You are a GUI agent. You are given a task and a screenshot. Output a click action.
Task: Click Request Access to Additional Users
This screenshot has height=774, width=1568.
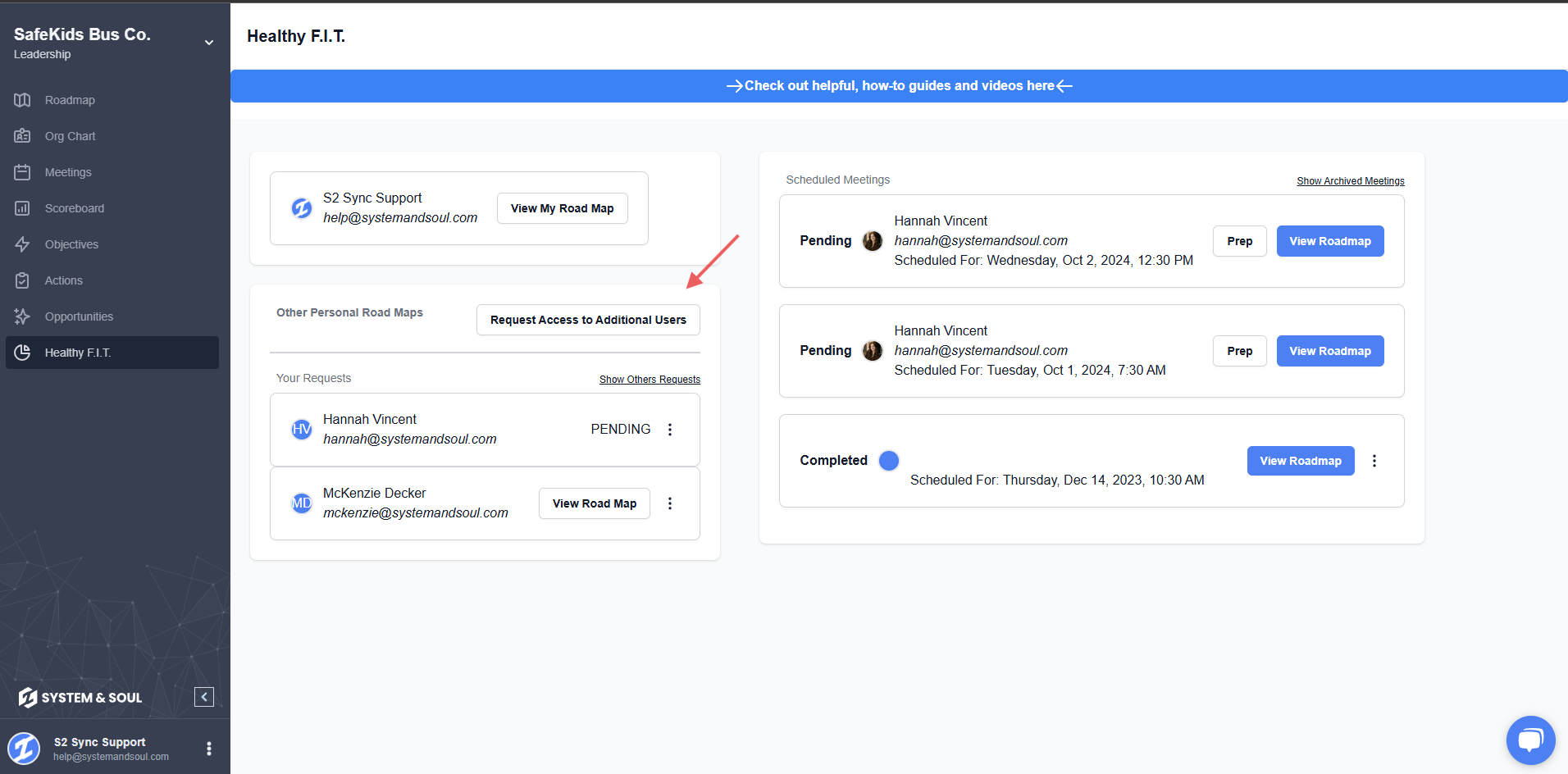point(588,320)
